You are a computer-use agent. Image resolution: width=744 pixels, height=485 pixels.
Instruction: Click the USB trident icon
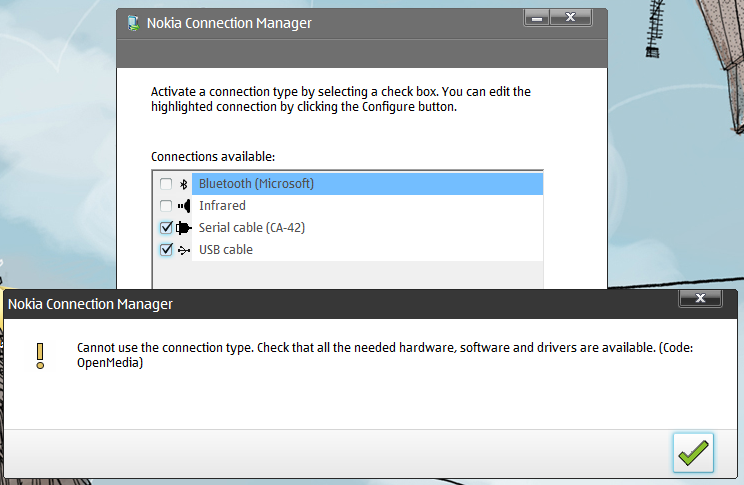[x=184, y=250]
